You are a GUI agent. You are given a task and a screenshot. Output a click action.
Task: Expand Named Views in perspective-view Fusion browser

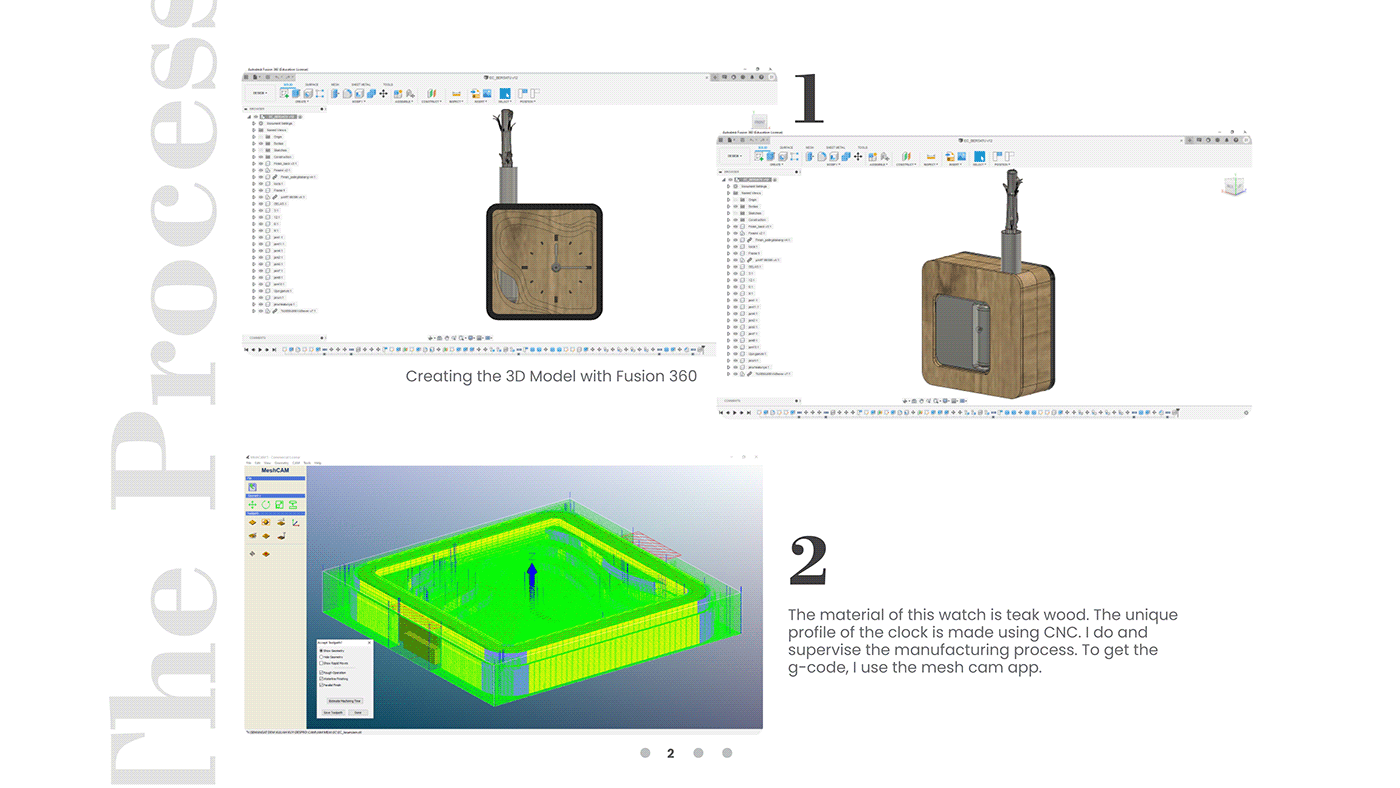728,193
